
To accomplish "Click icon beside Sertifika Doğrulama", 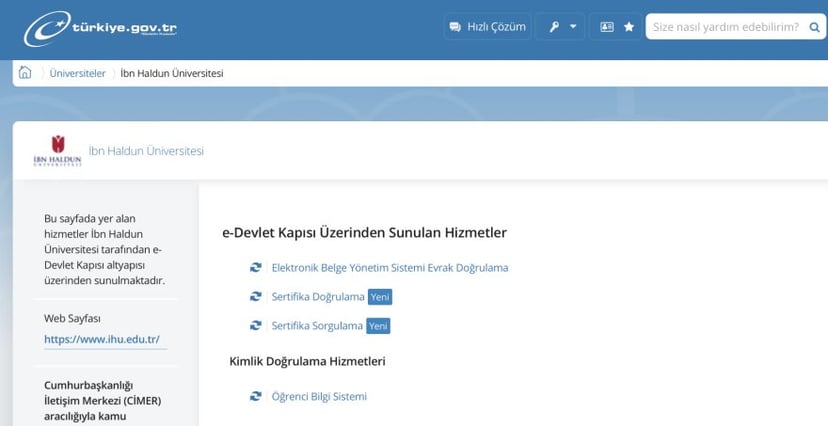I will click(256, 297).
